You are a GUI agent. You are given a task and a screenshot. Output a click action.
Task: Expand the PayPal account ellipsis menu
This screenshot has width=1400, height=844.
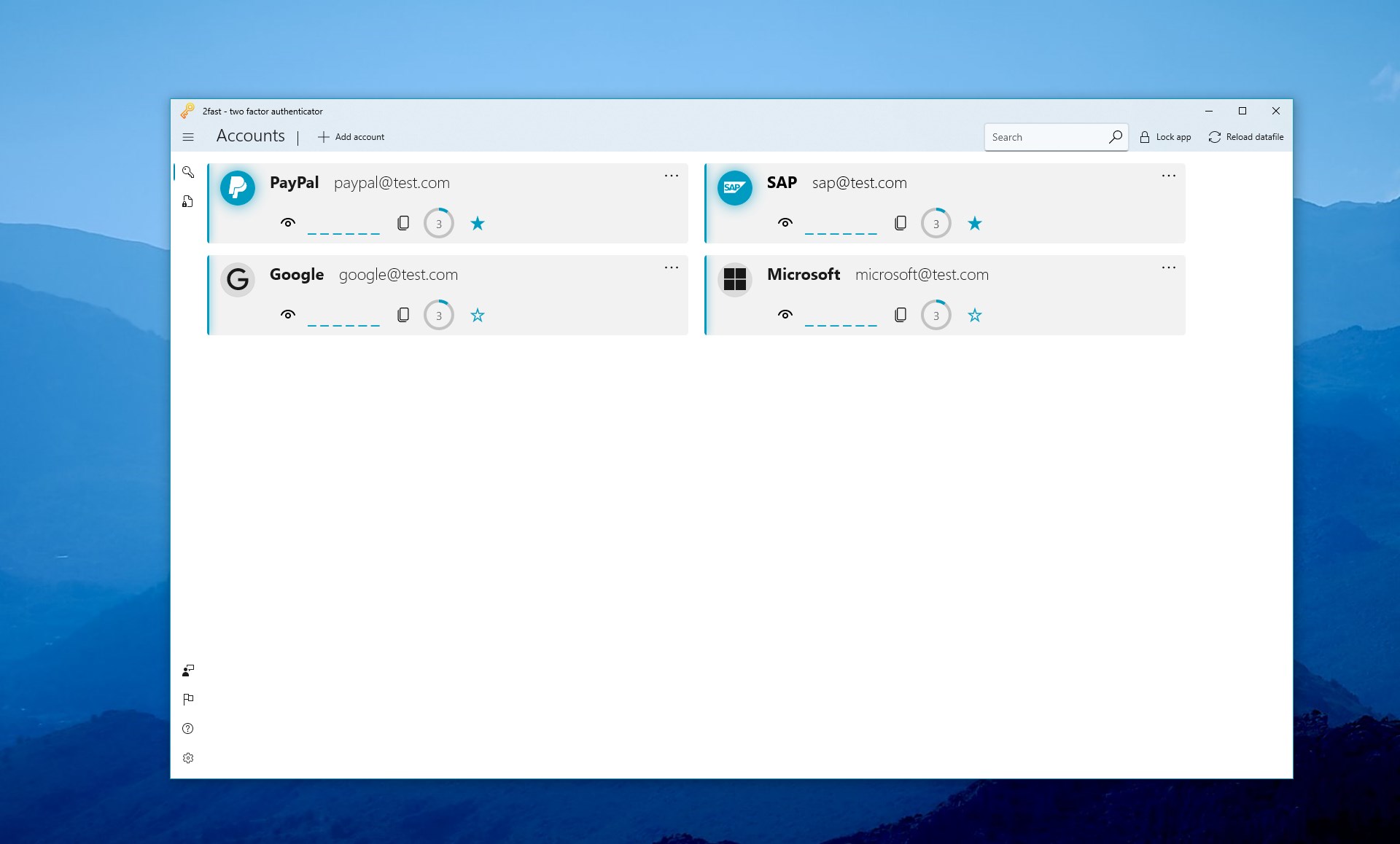[x=672, y=175]
